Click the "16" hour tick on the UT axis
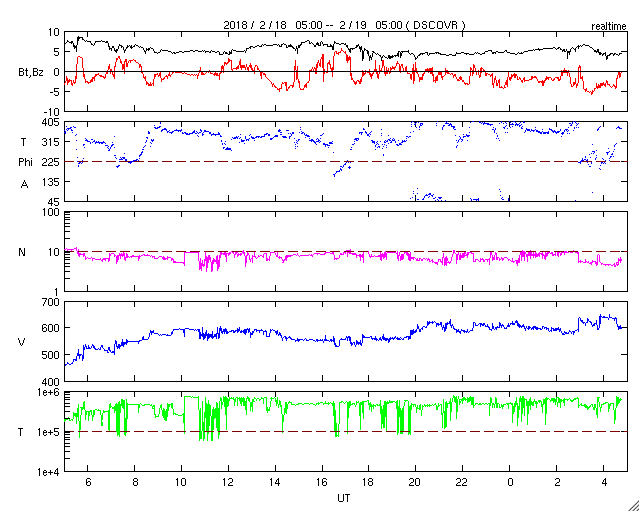640x512 pixels. point(322,482)
